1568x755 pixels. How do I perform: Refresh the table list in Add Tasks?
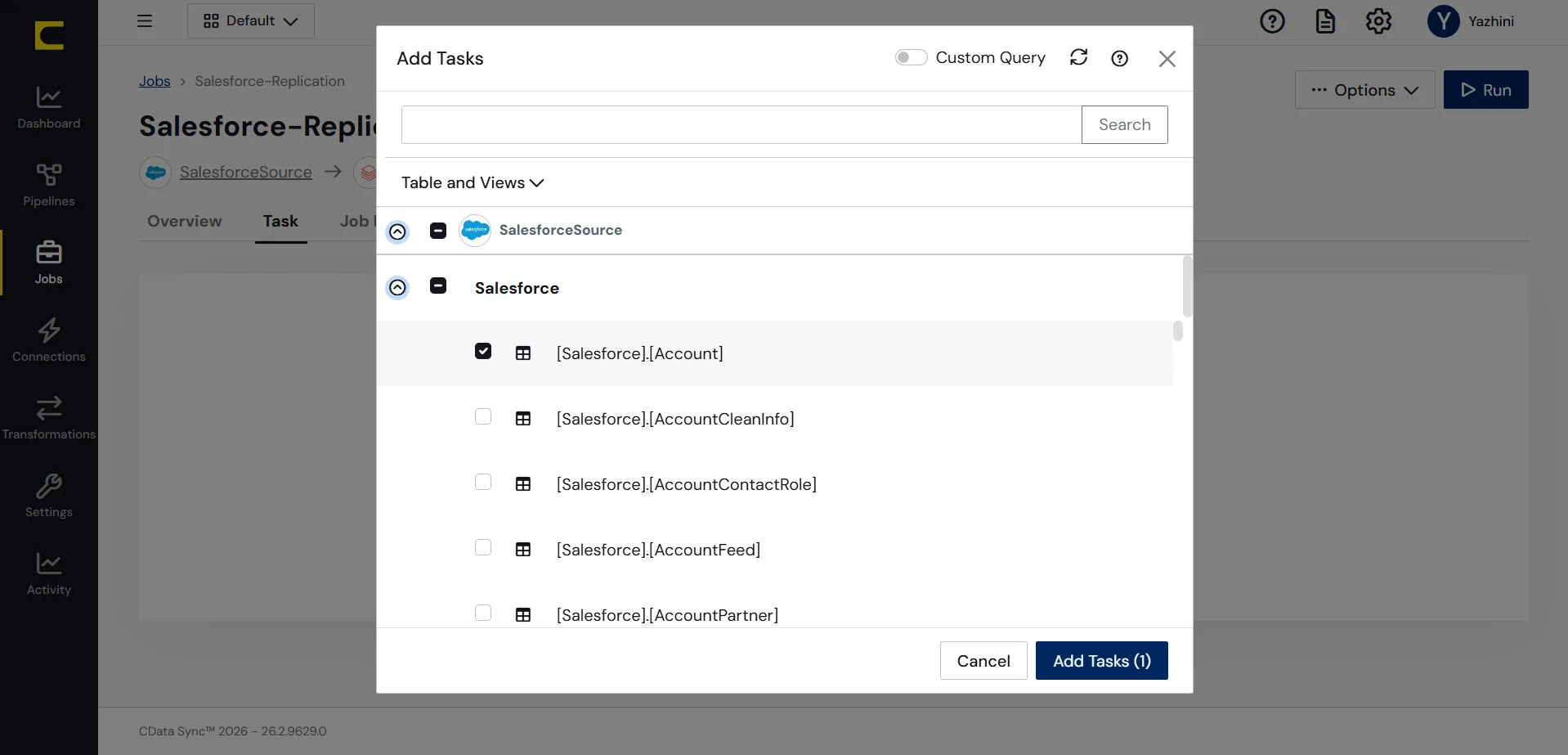tap(1079, 57)
